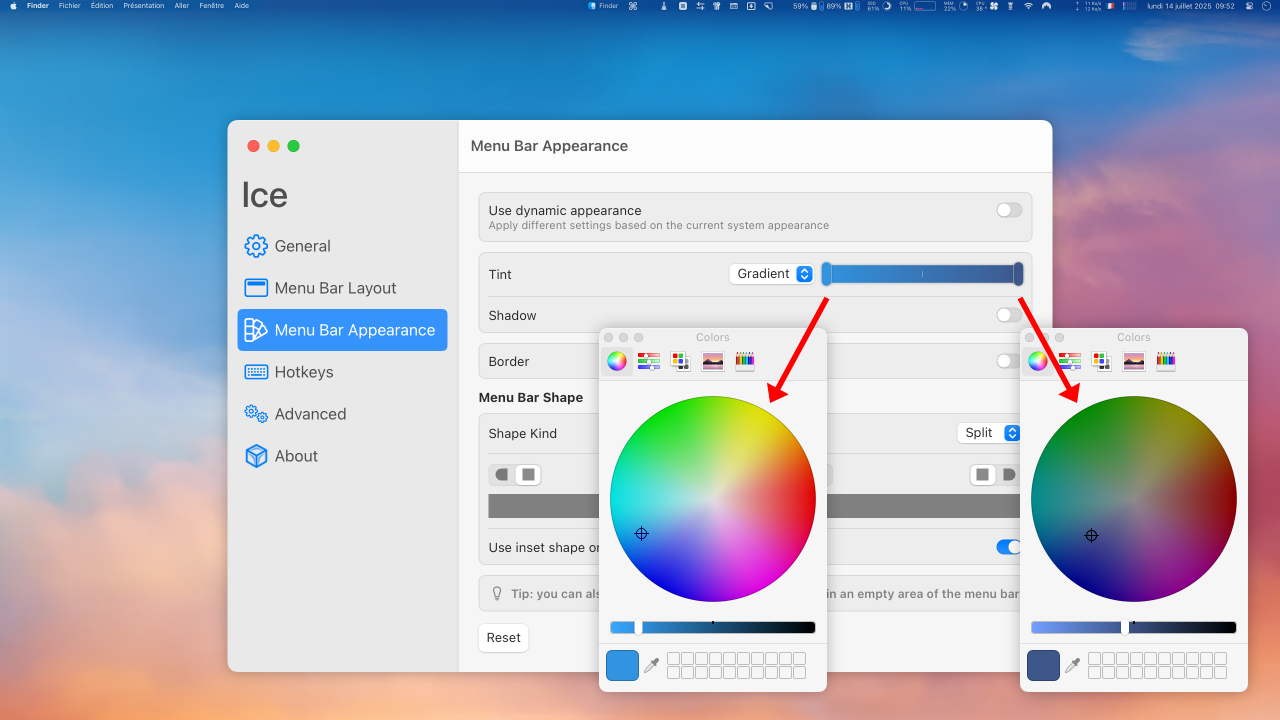Viewport: 1280px width, 720px height.
Task: Click the gray menu bar shape preview
Action: coord(755,506)
